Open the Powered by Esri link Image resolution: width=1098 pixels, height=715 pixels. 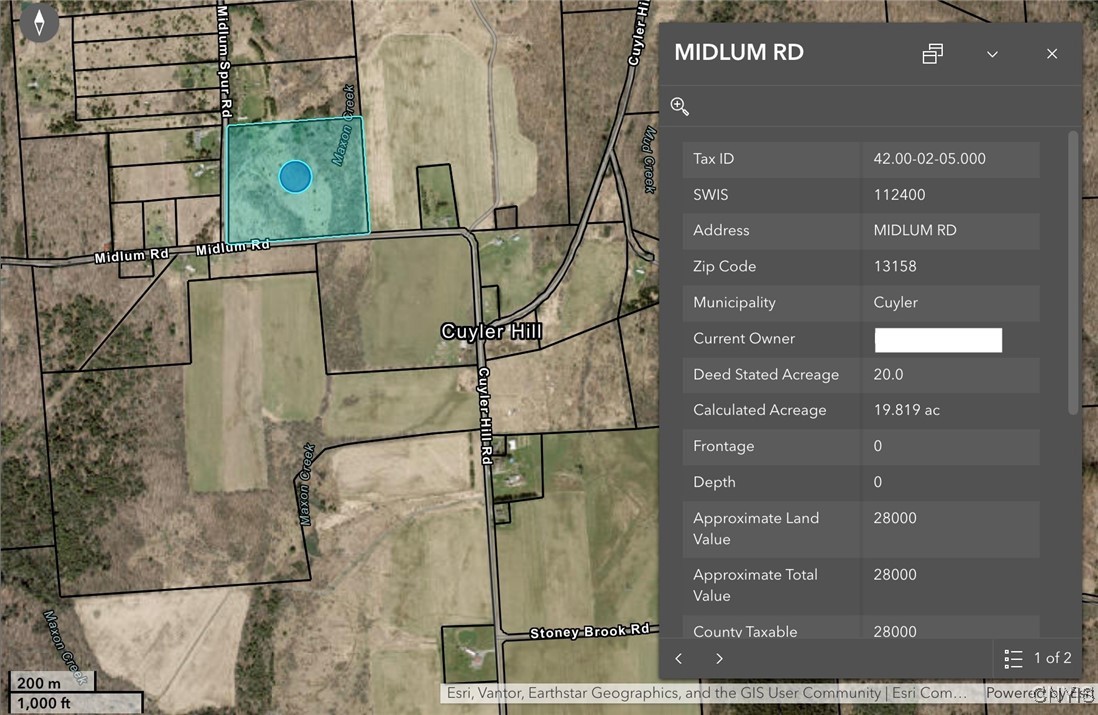coord(1038,693)
